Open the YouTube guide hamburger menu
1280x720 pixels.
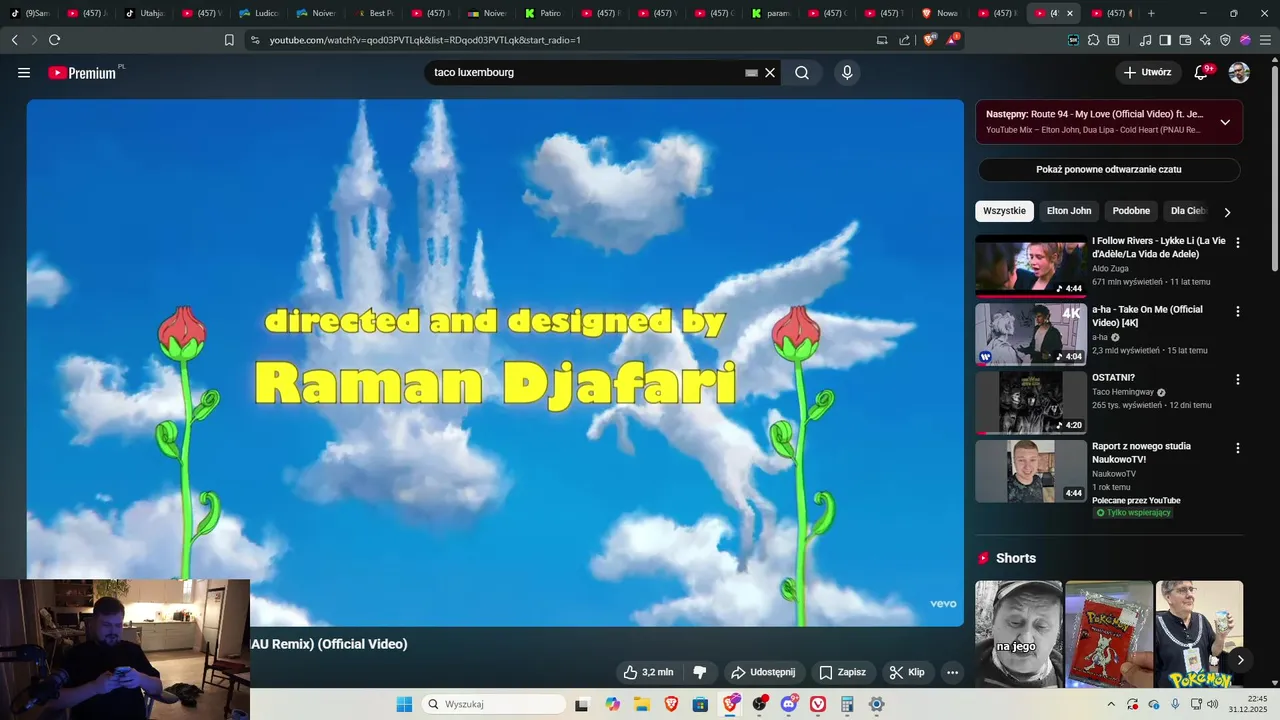pos(24,73)
